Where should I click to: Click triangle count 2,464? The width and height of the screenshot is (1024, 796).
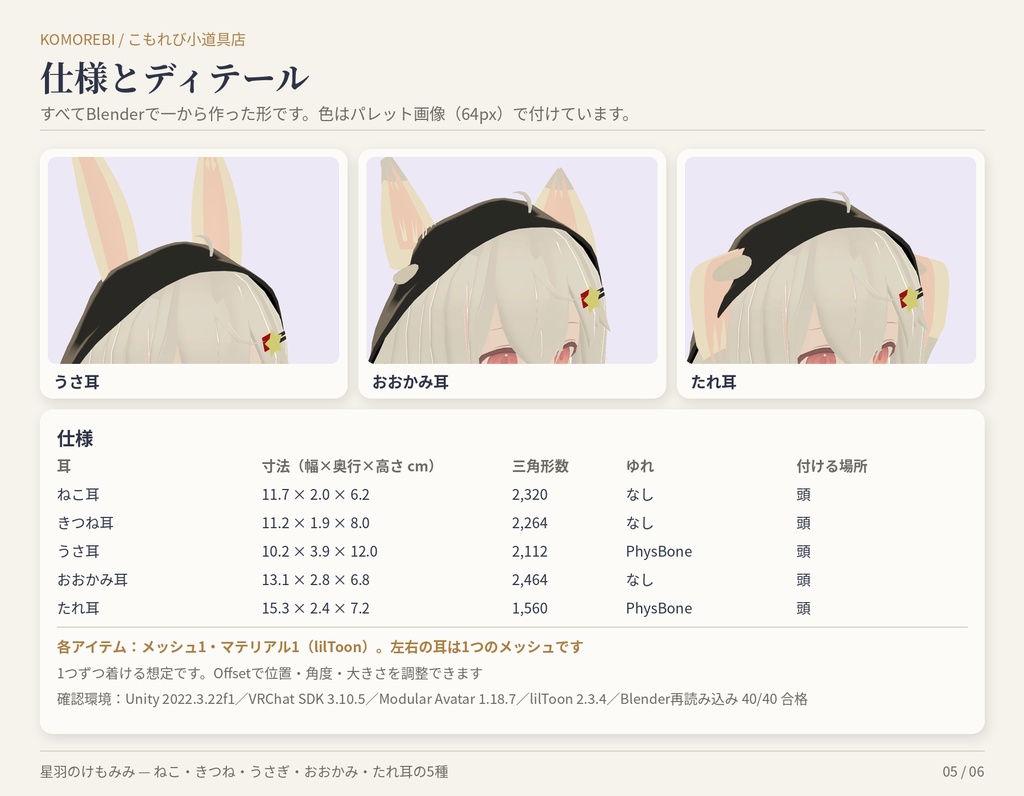coord(530,579)
